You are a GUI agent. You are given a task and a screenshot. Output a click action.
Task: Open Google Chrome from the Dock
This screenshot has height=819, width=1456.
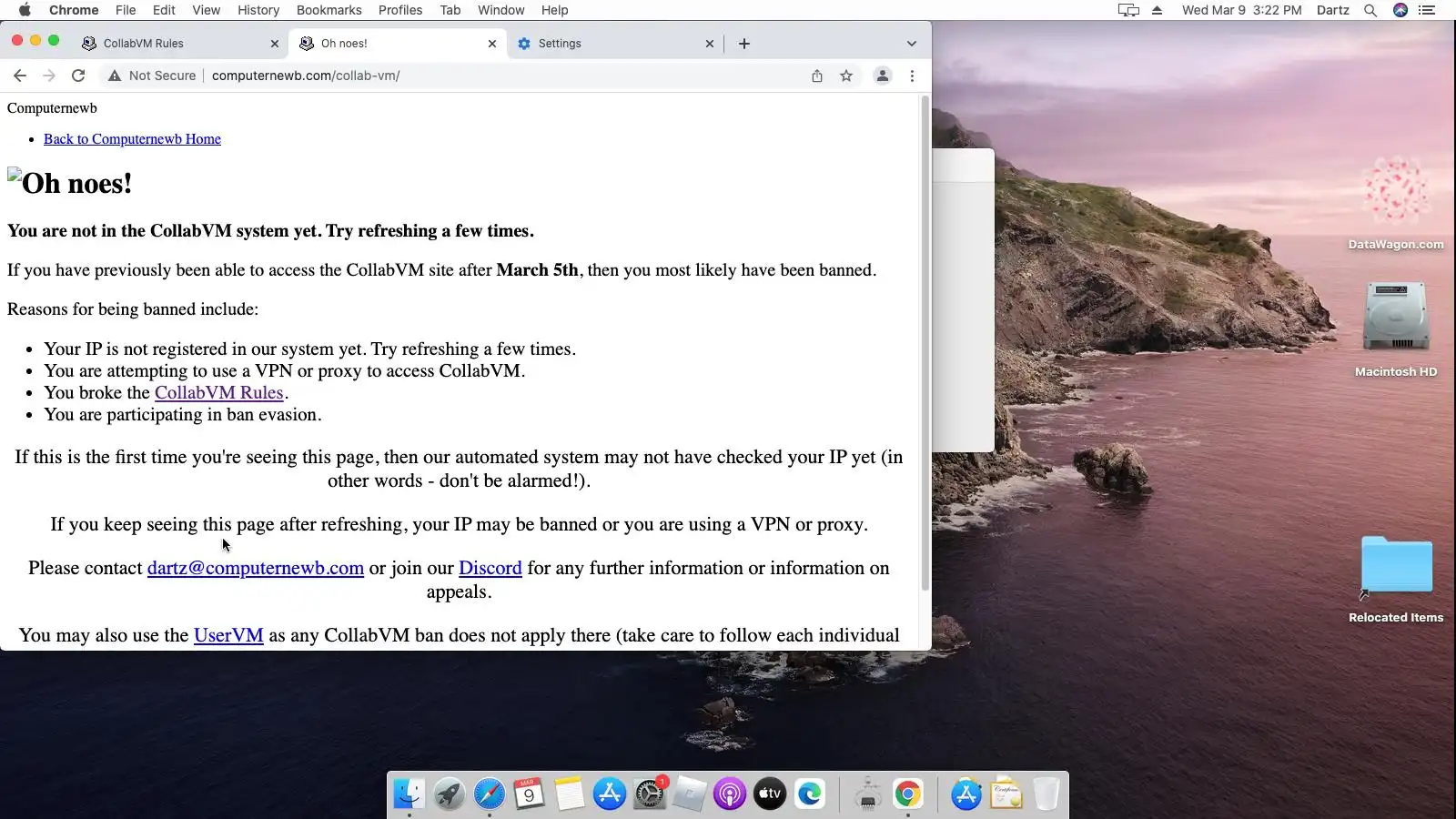[x=907, y=794]
